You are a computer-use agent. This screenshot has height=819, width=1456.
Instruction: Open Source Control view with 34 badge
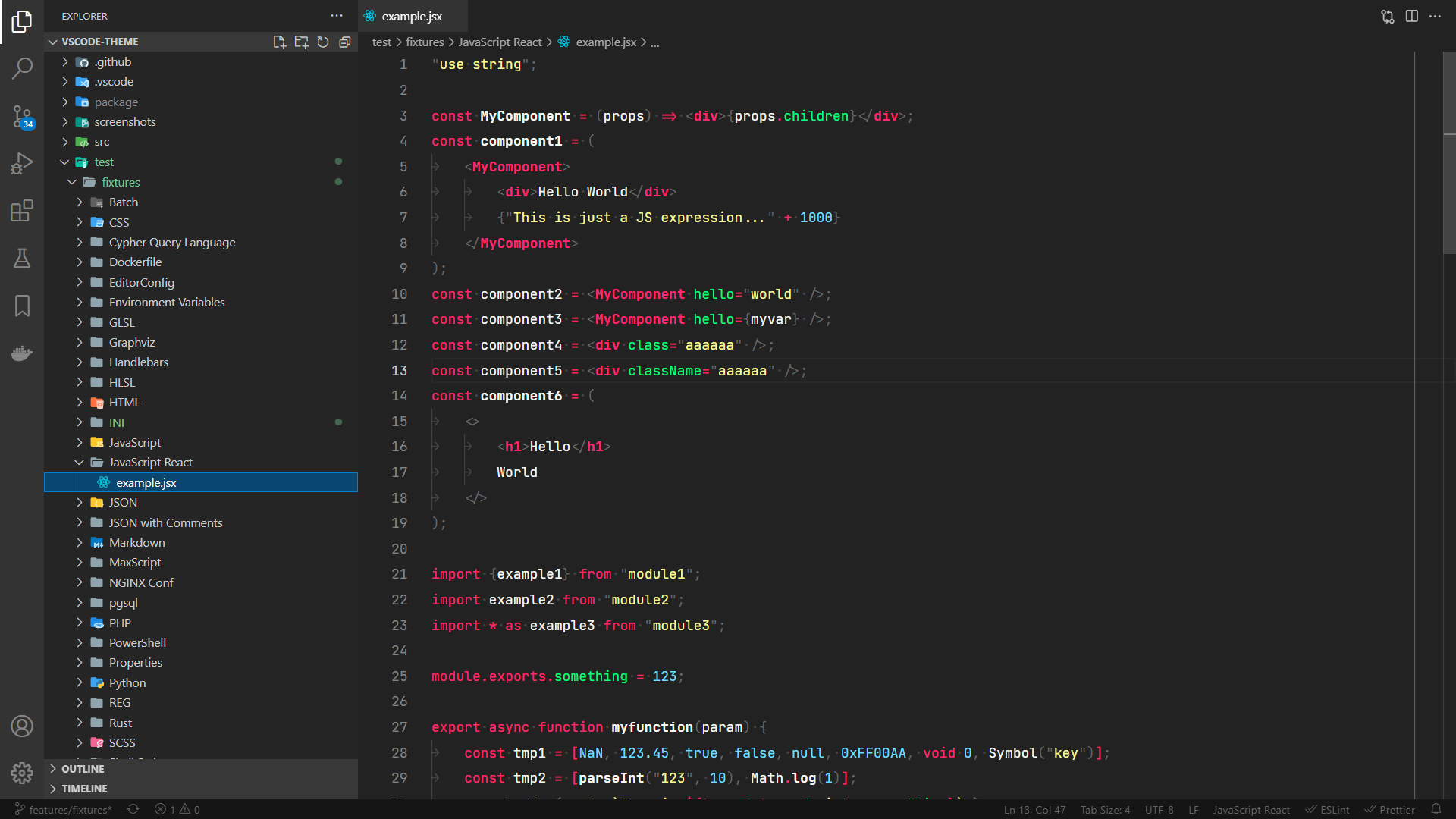point(22,117)
